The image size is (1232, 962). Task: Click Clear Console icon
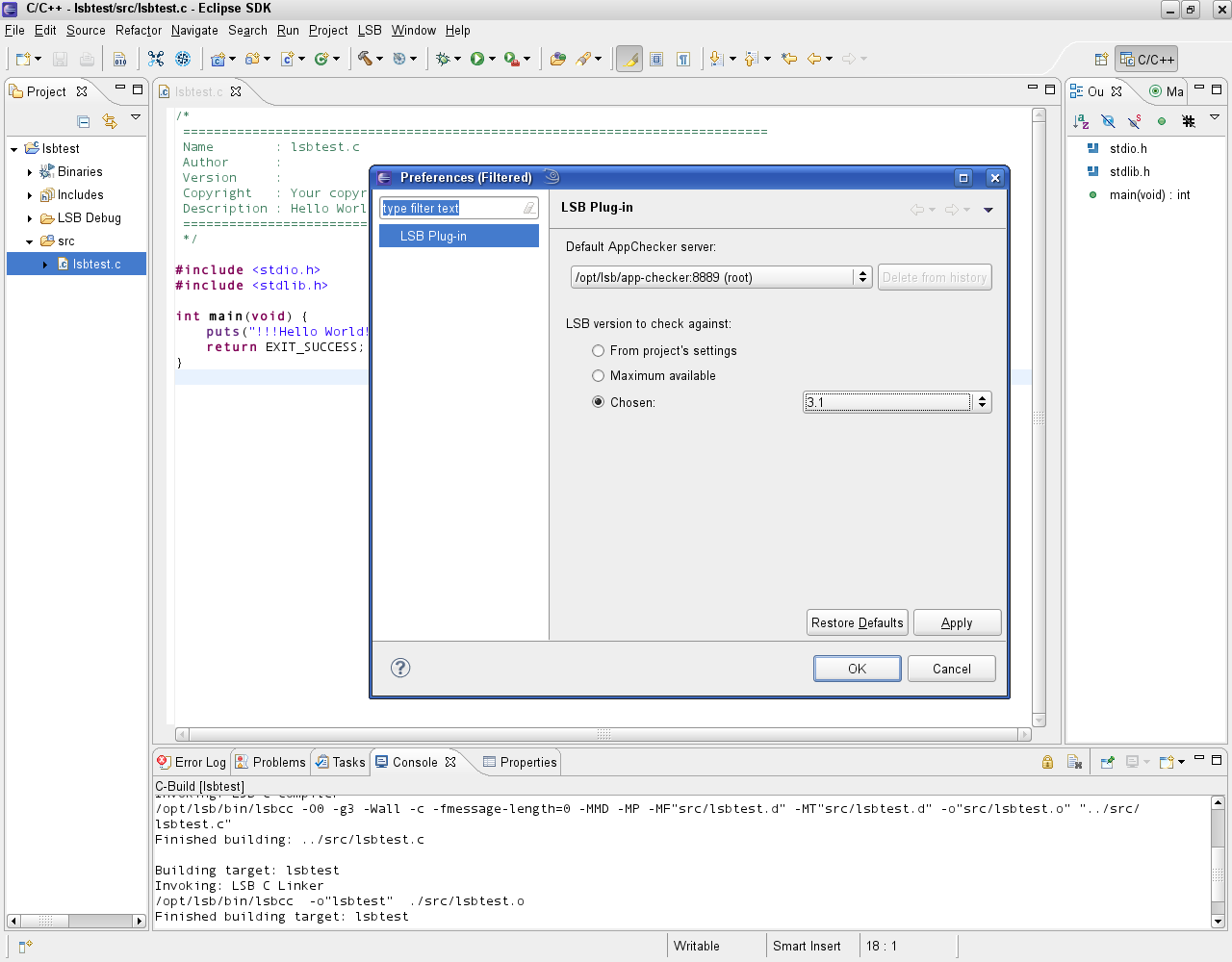1075,762
